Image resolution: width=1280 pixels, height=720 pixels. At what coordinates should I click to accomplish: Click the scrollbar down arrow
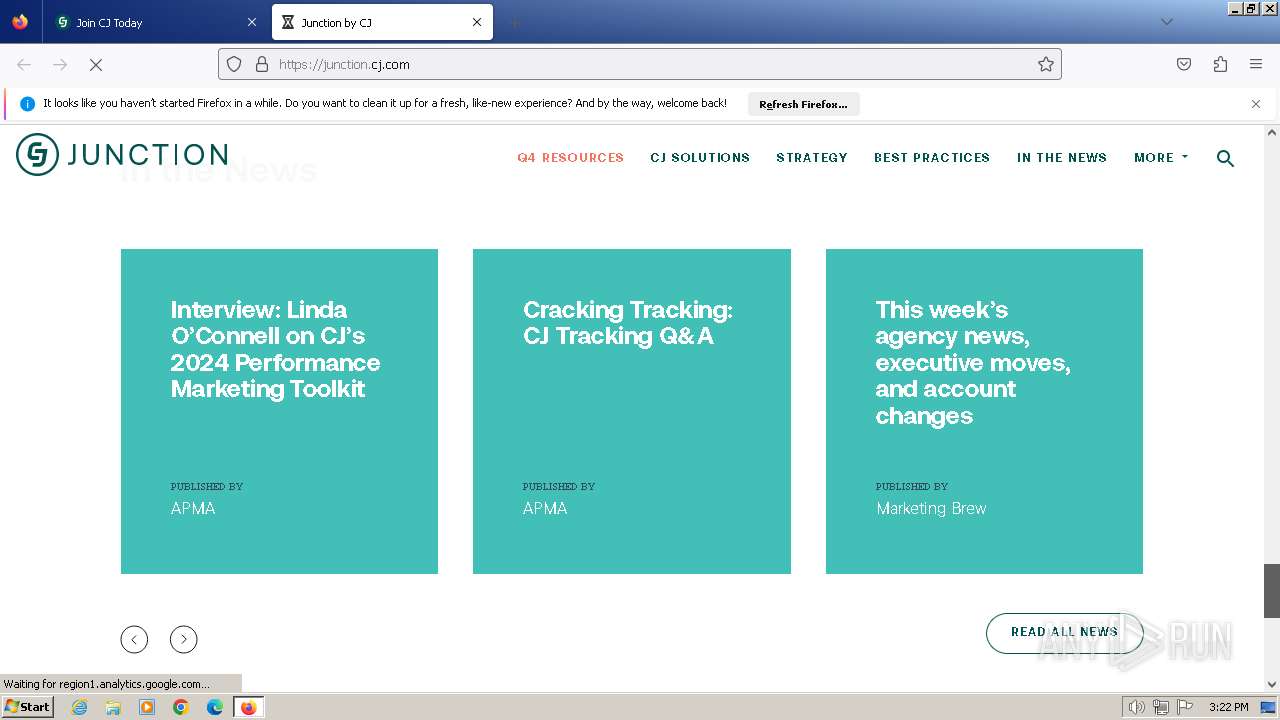(x=1272, y=685)
